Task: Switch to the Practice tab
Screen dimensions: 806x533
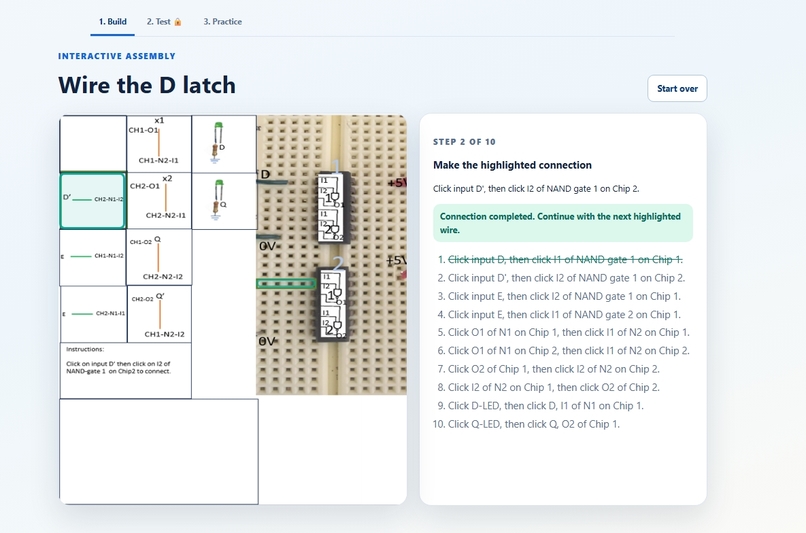Action: 223,22
